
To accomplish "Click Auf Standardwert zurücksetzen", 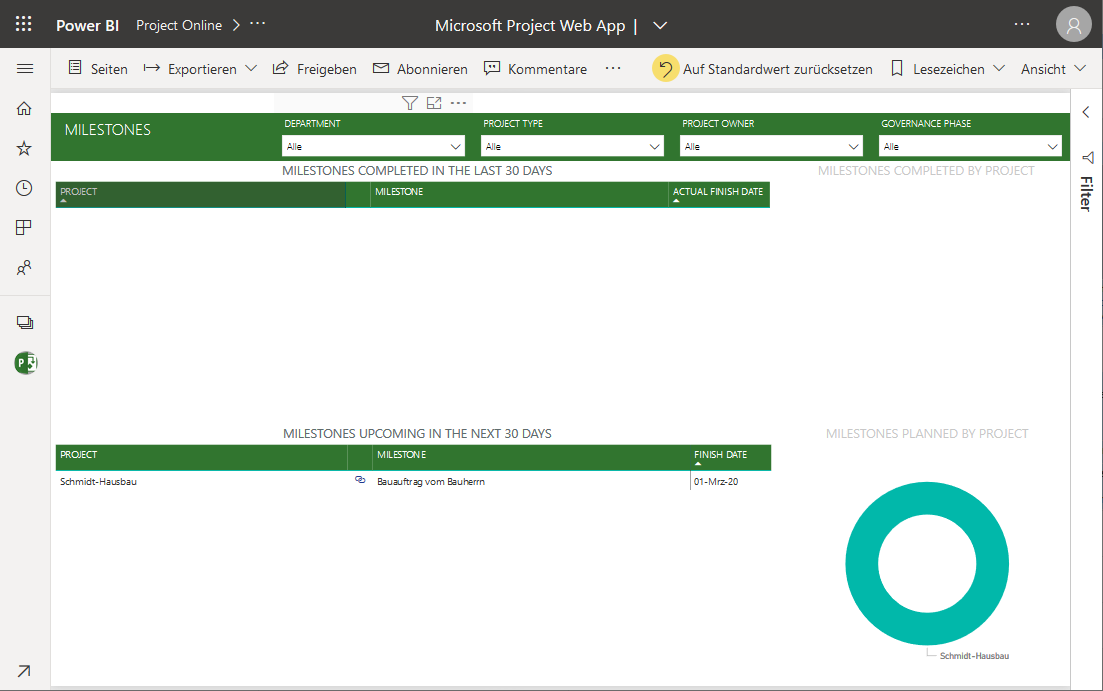I will [763, 68].
